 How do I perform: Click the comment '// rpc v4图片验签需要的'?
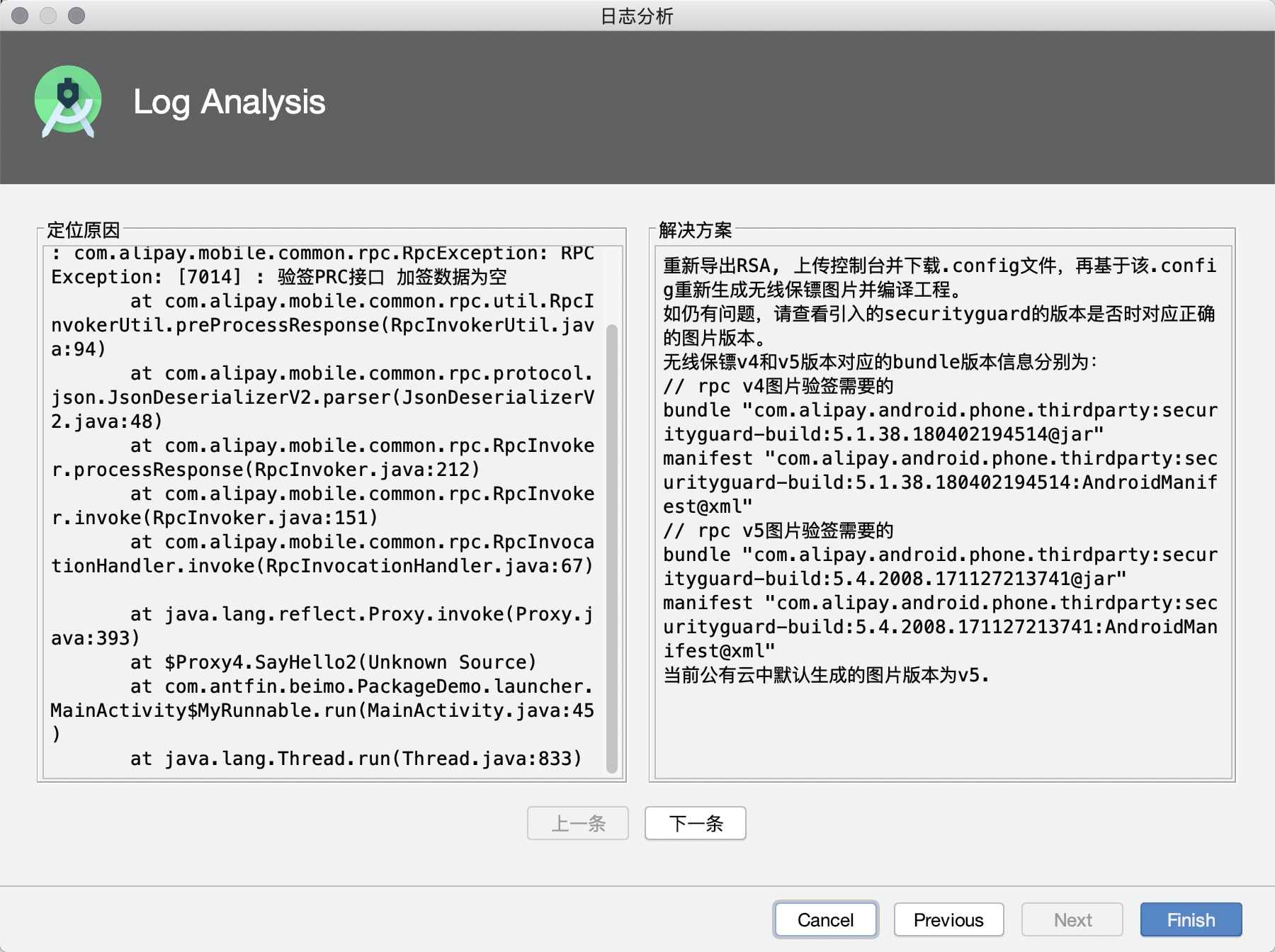pos(778,386)
